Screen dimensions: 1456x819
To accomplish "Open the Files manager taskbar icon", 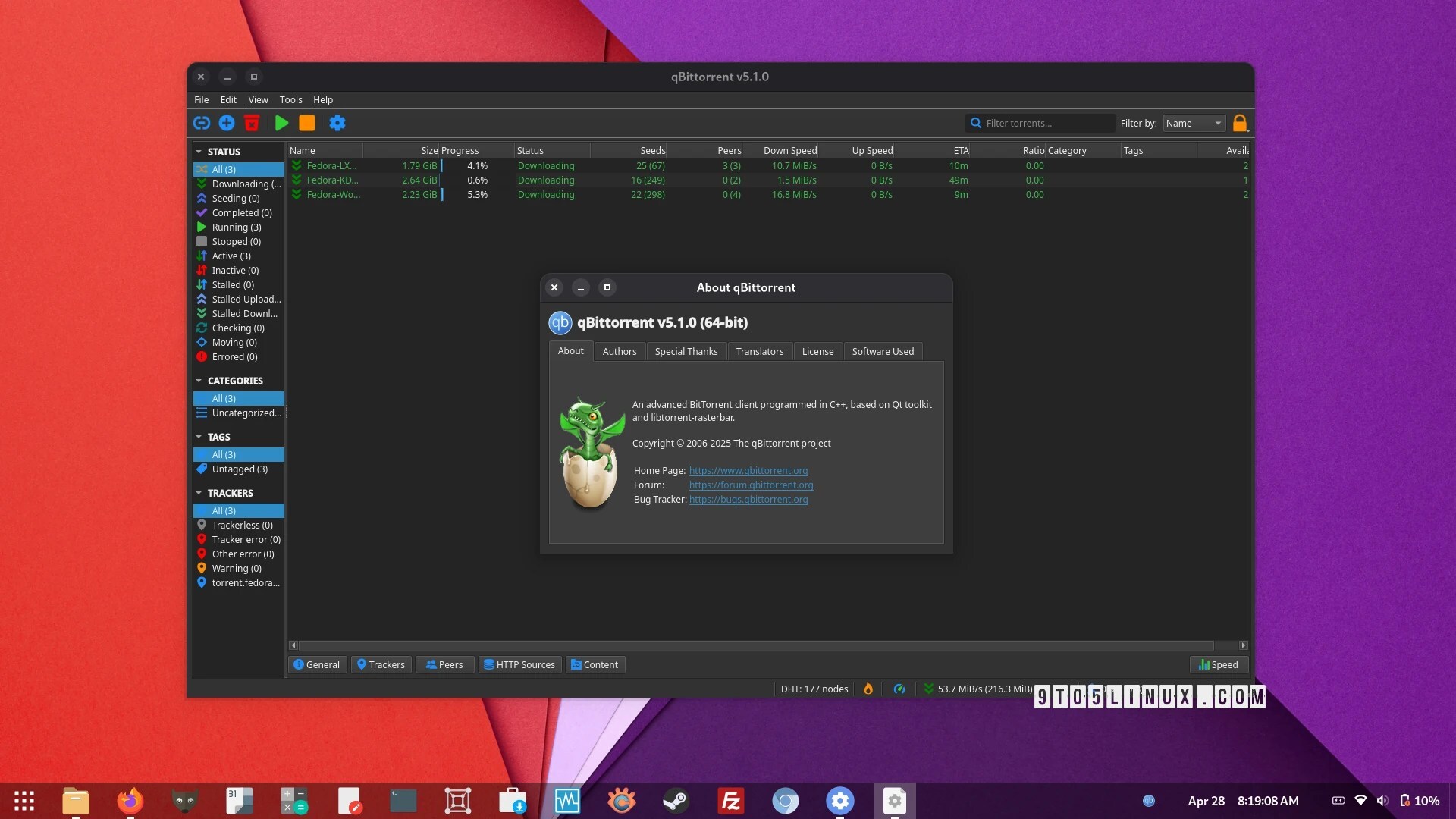I will pos(76,801).
